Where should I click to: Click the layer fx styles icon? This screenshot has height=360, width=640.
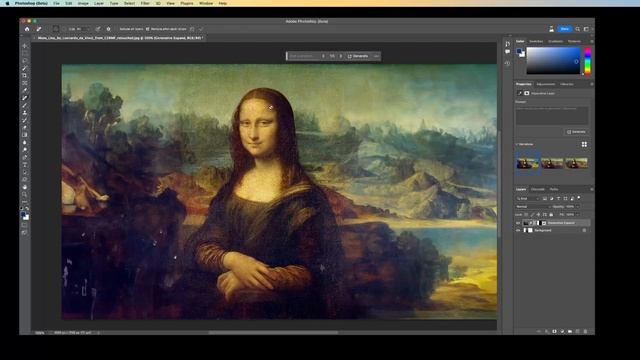pos(547,331)
